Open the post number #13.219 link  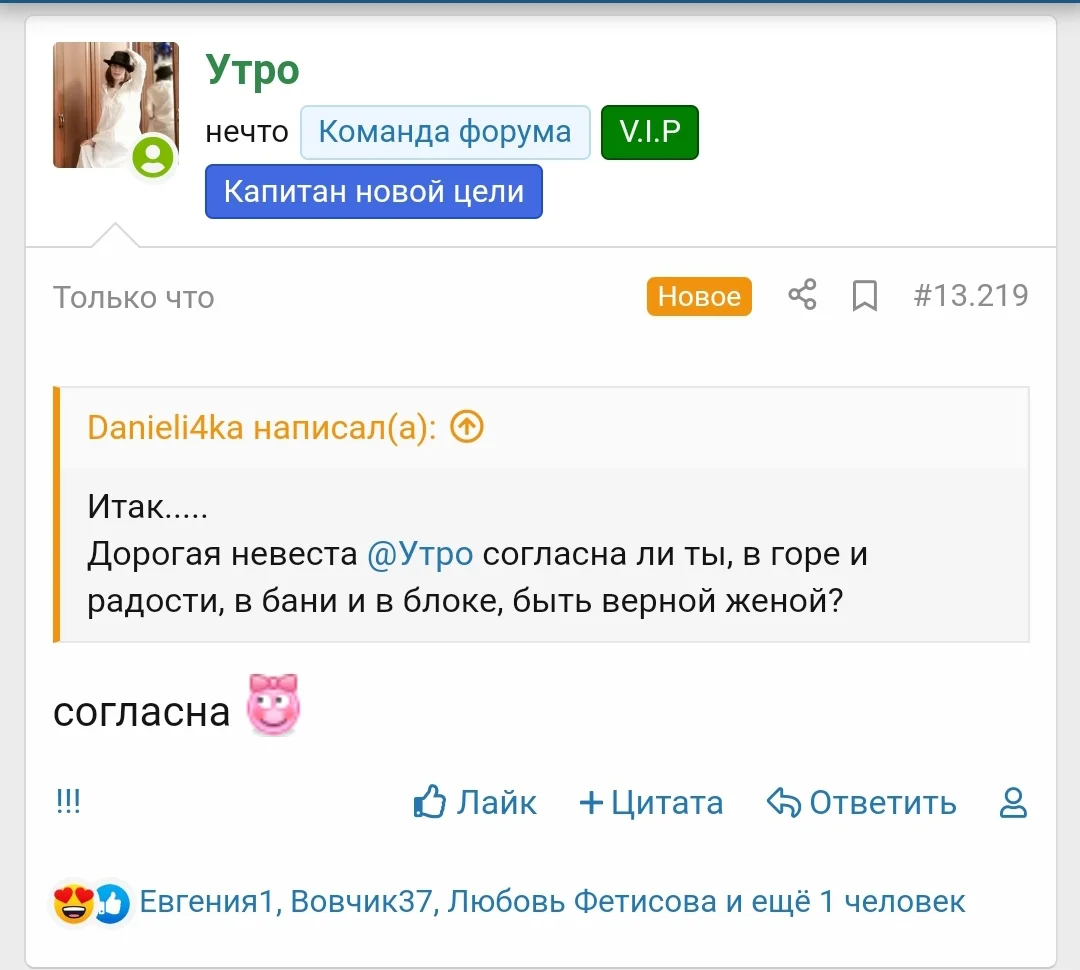(970, 296)
